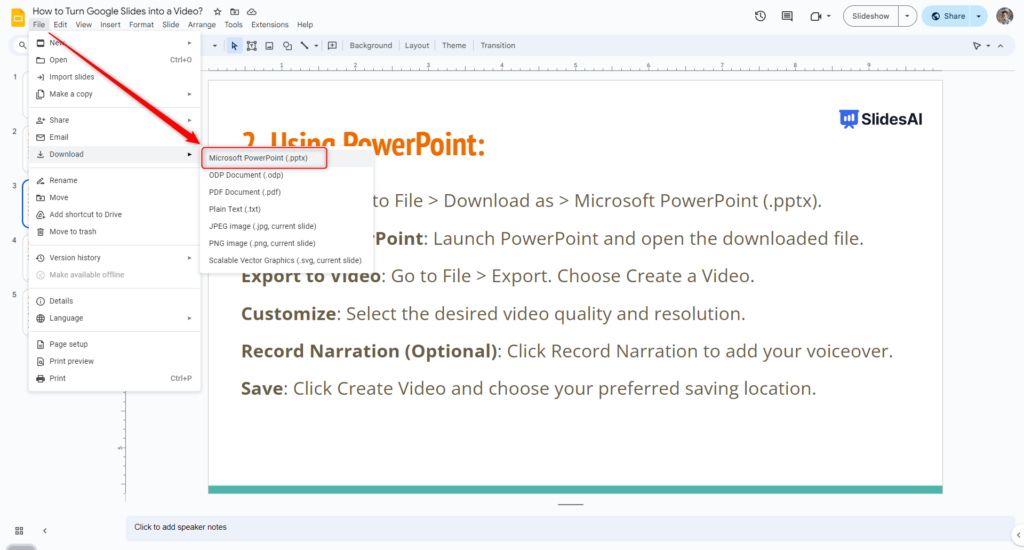Screen dimensions: 1024x550
Task: Click the Slideshow button
Action: point(870,16)
